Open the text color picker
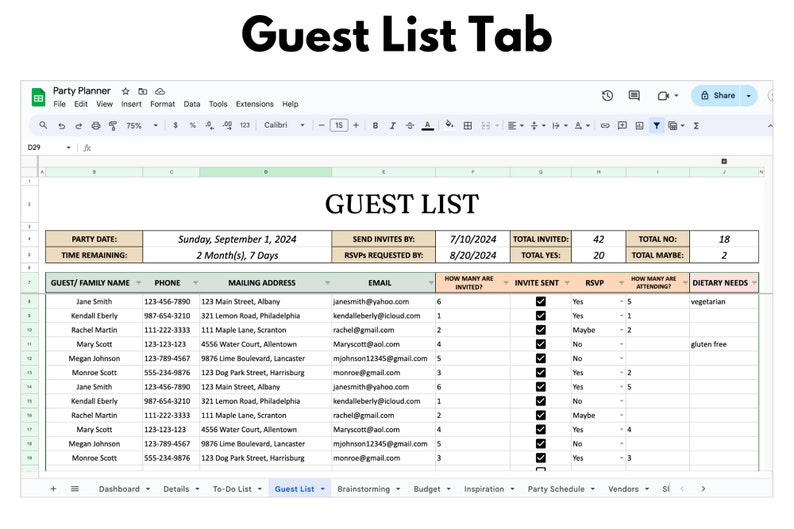 (428, 126)
